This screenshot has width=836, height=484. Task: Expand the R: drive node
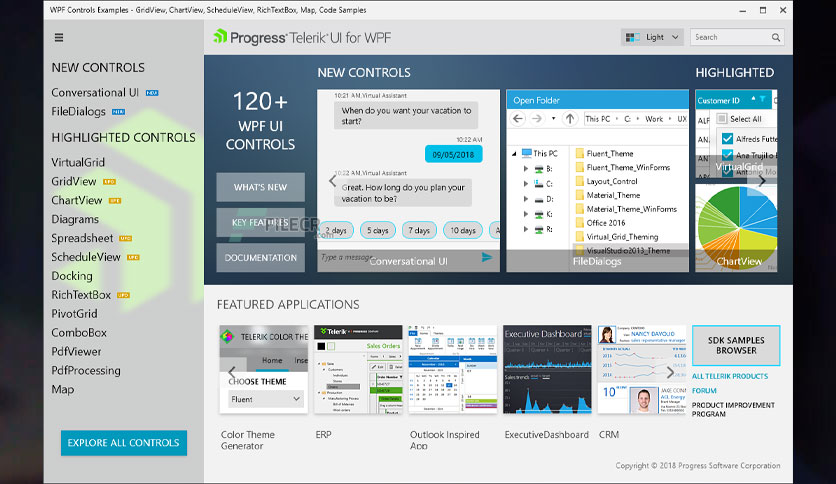pos(526,229)
